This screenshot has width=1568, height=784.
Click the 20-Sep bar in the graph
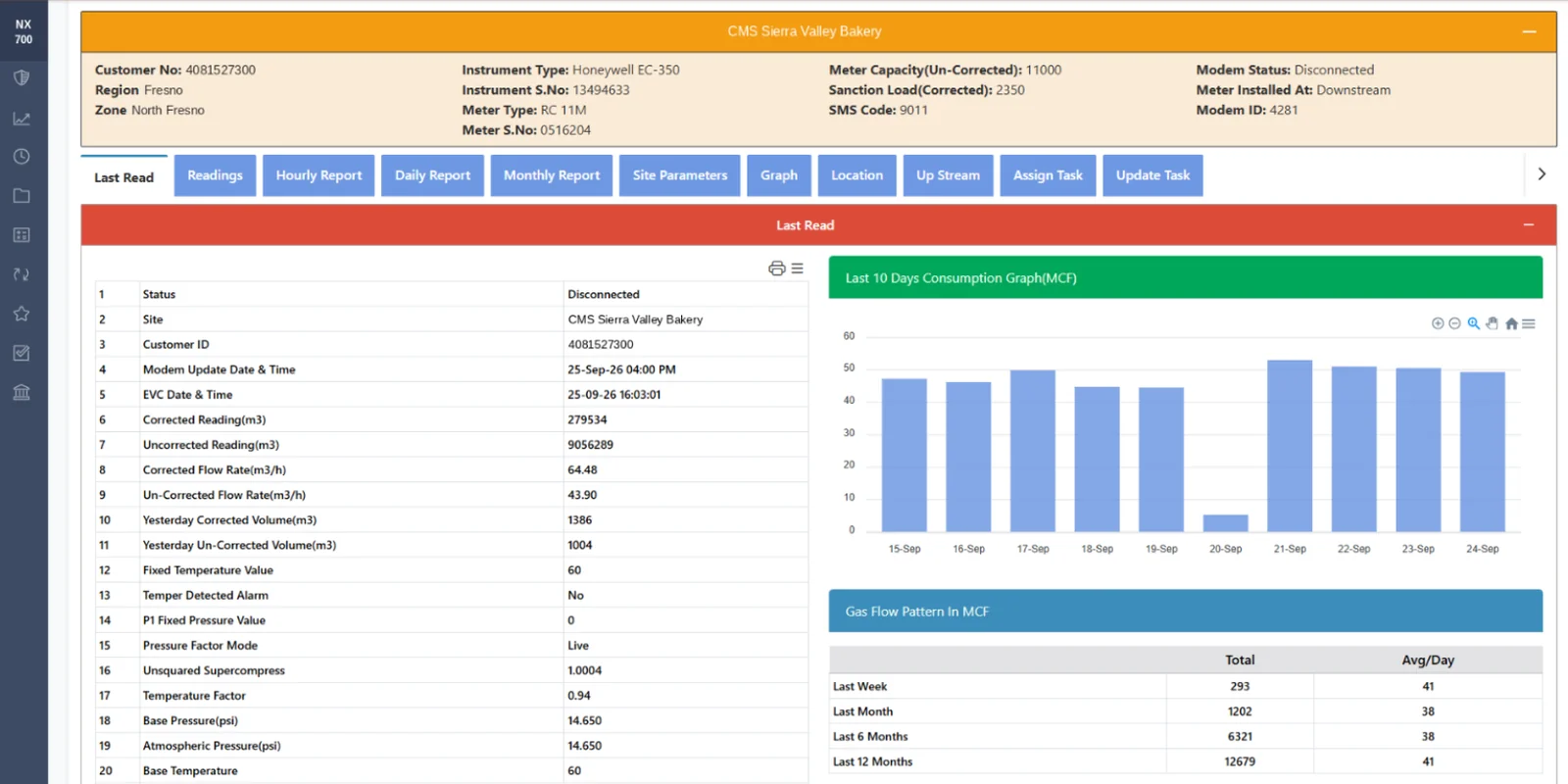tap(1226, 523)
